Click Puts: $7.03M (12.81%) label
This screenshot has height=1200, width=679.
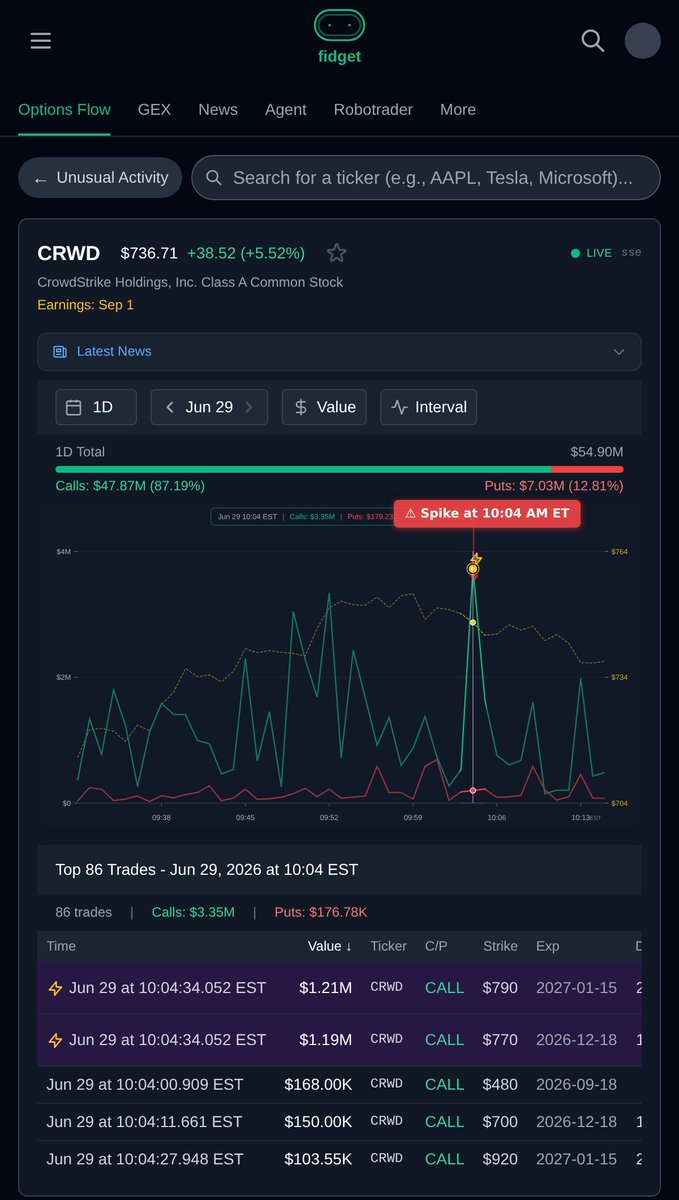click(554, 486)
